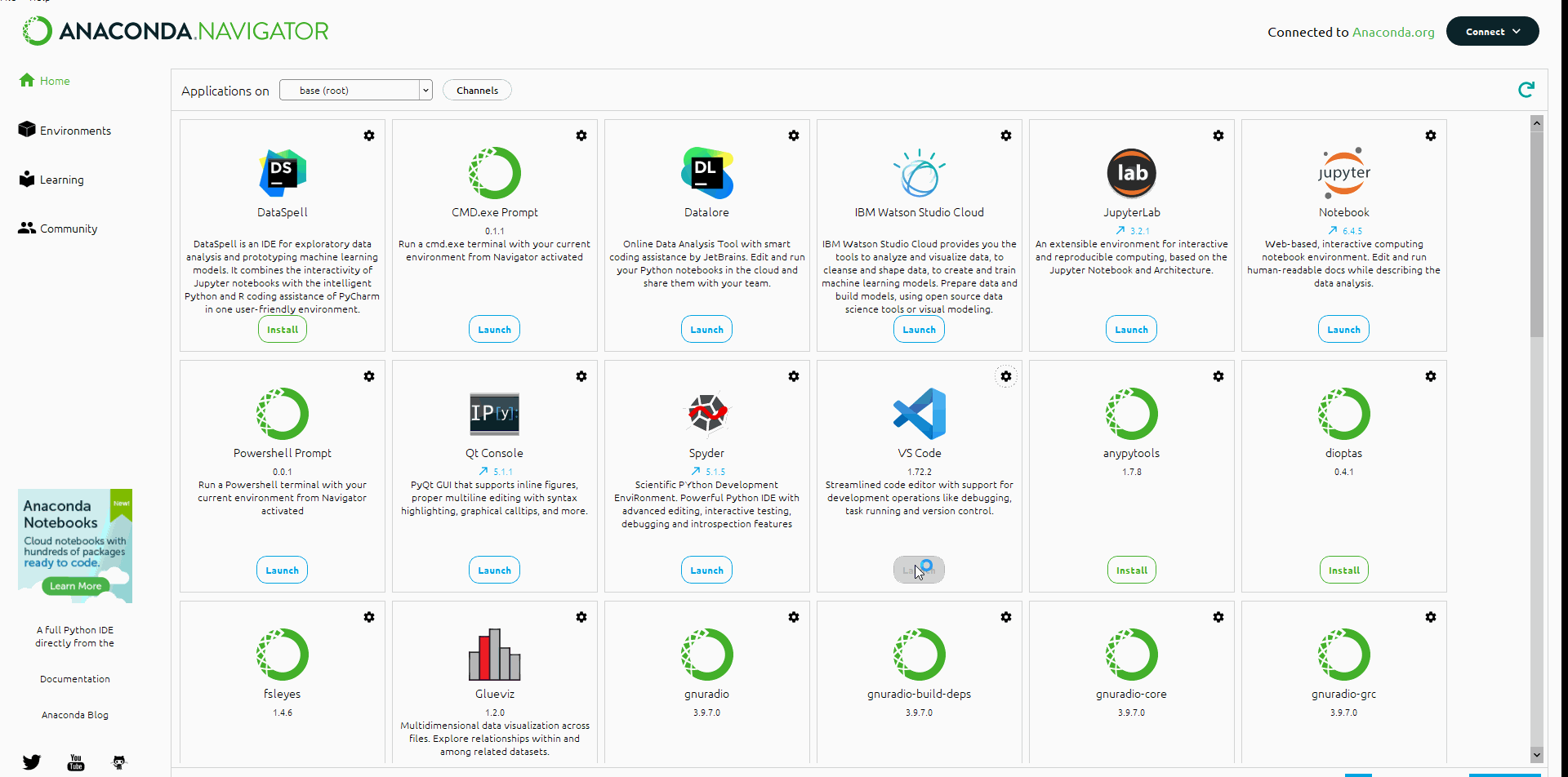Open the anypytools tile settings gear
The image size is (1568, 777).
[1218, 376]
